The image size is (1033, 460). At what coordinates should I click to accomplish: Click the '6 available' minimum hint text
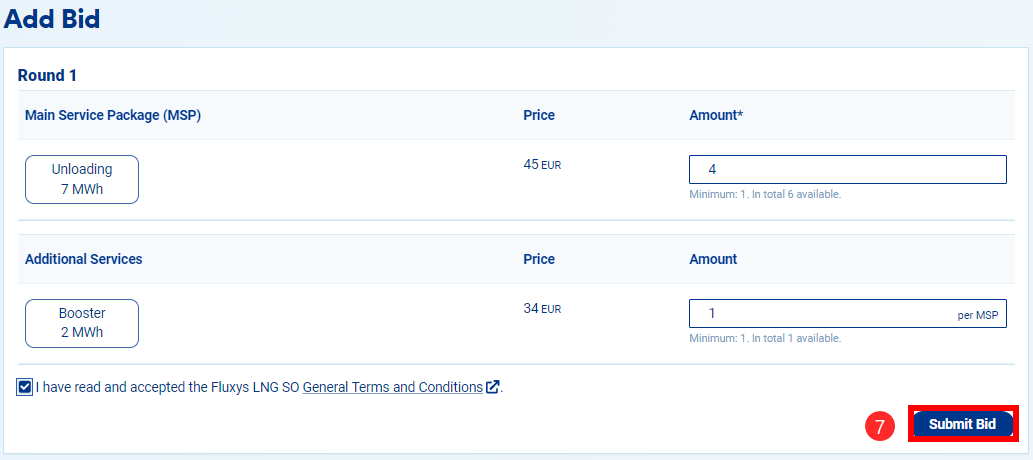point(765,194)
